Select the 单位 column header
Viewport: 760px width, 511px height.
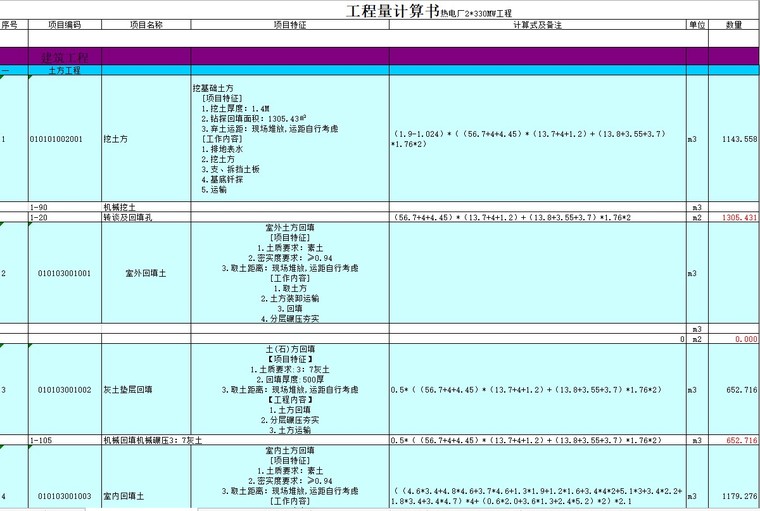tap(697, 25)
